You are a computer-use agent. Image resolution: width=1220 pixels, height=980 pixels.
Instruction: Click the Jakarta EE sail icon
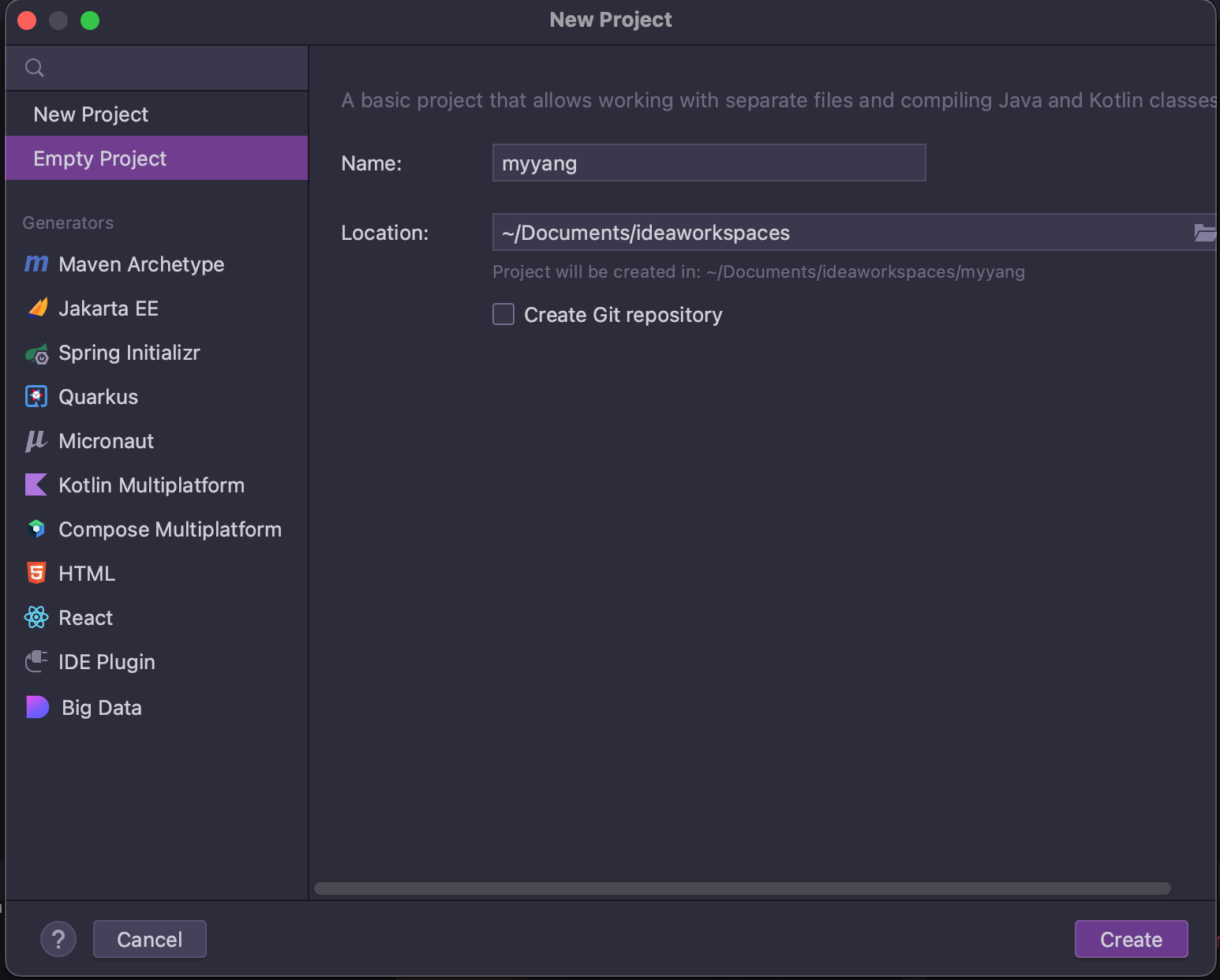click(x=37, y=308)
